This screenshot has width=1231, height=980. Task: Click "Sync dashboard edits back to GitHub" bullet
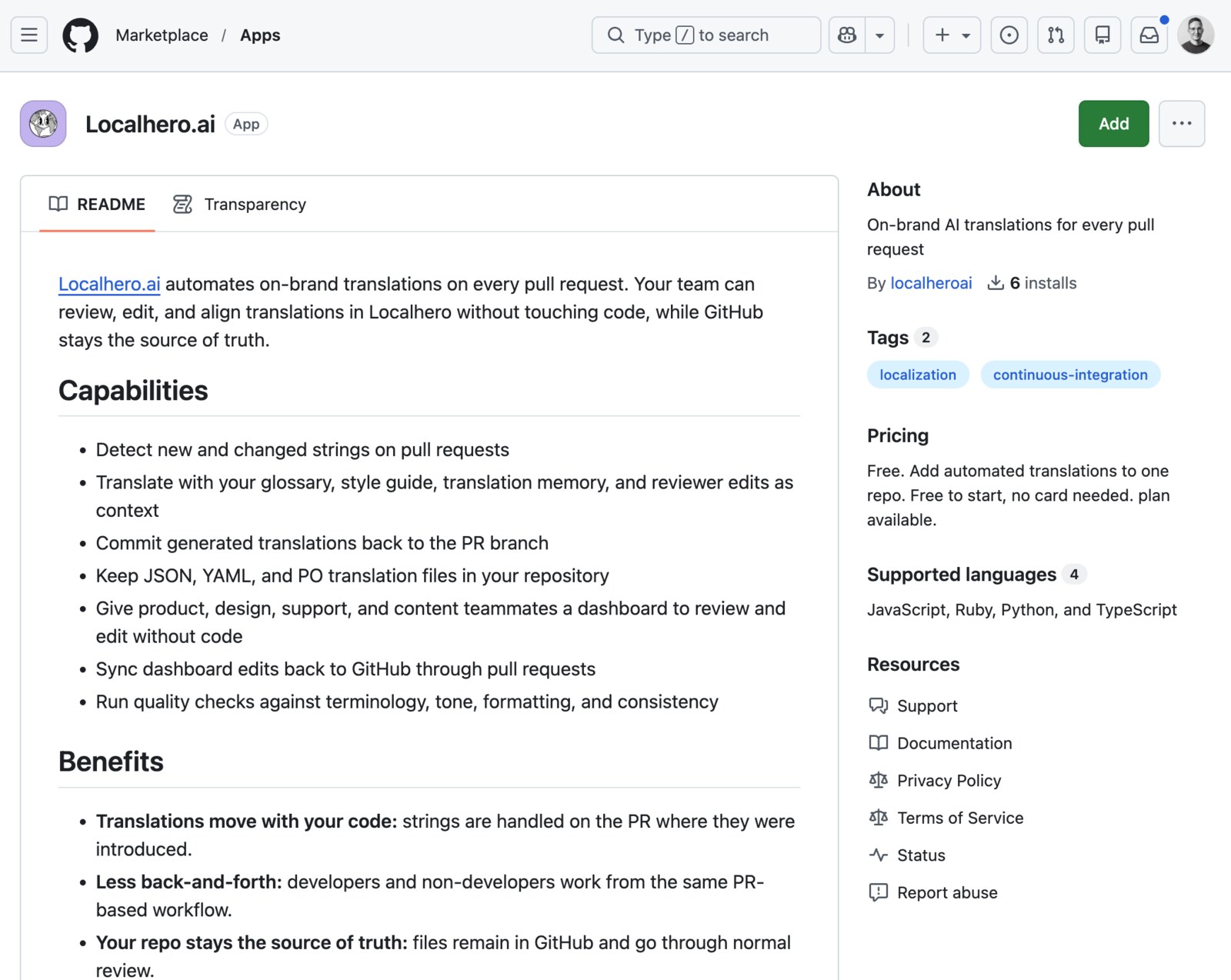coord(345,669)
